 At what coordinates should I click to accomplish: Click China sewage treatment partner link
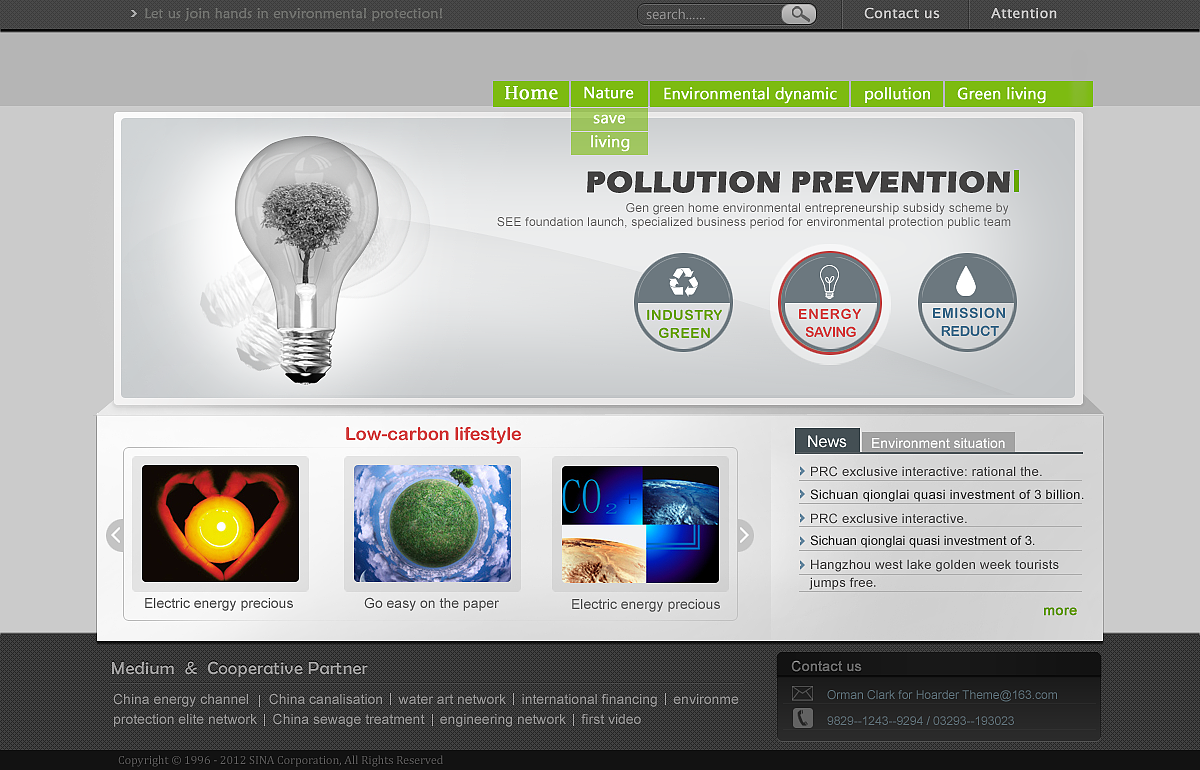(349, 719)
